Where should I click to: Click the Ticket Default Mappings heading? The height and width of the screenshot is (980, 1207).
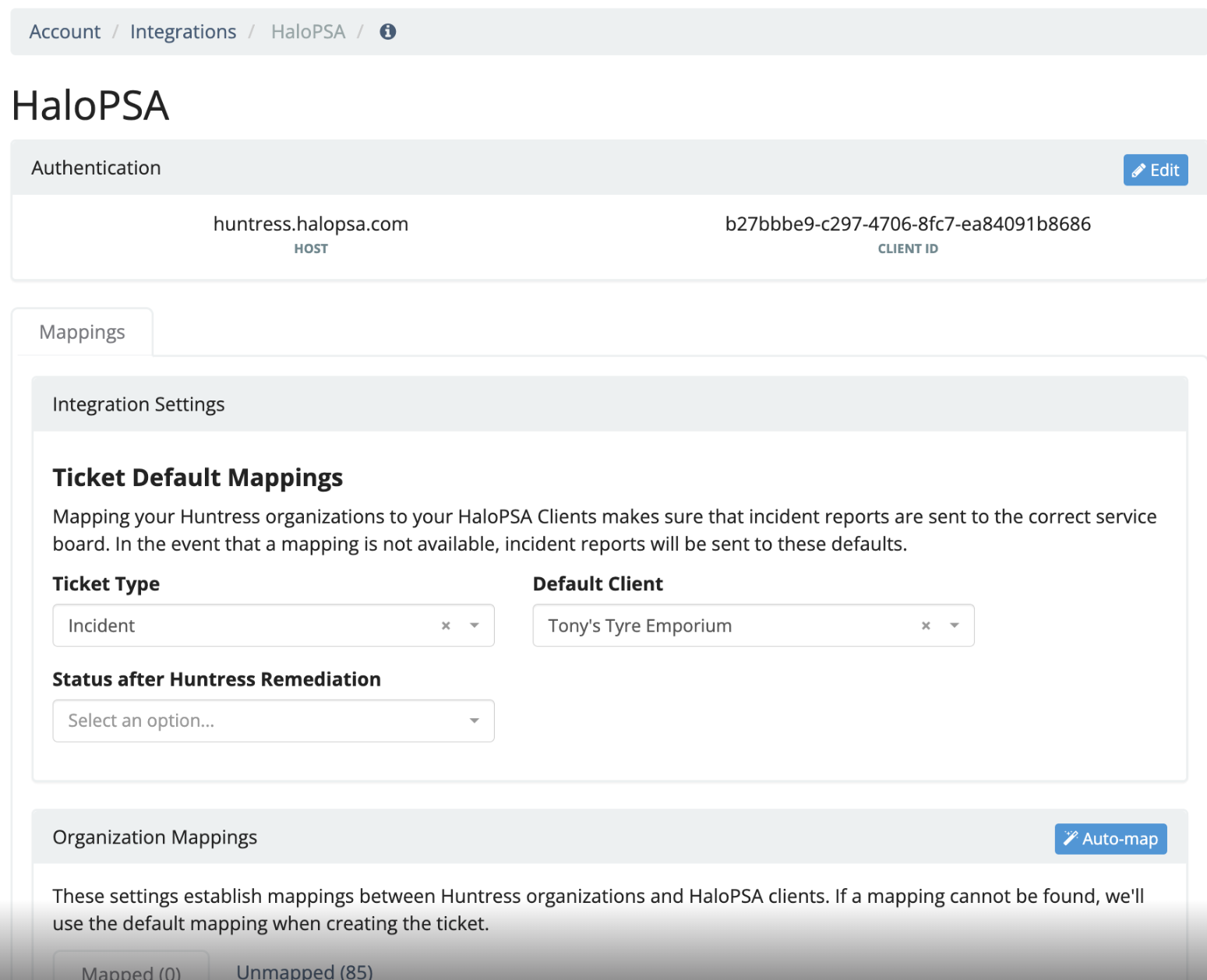coord(198,478)
